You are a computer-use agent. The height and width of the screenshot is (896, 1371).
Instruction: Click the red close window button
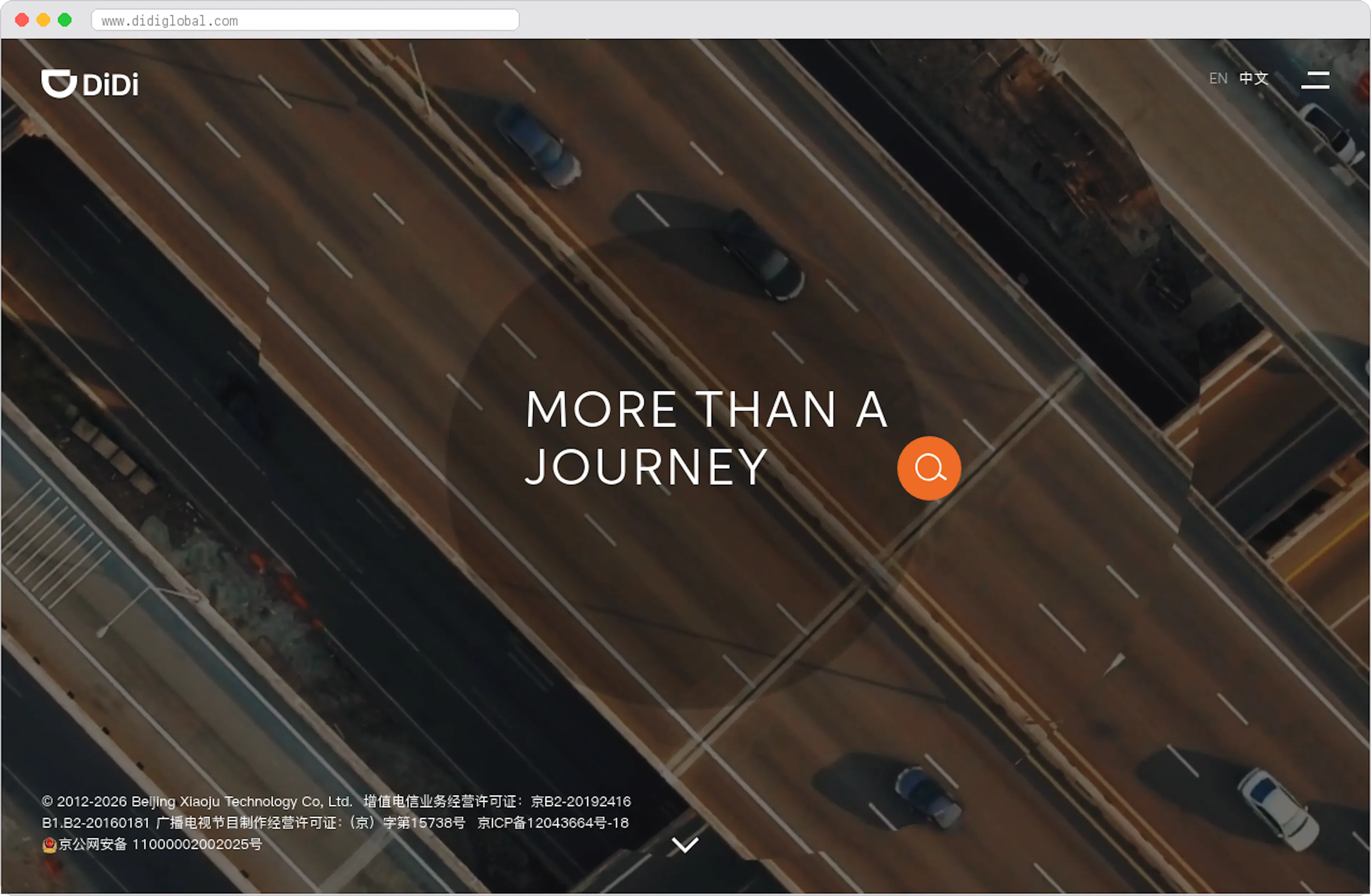[22, 20]
